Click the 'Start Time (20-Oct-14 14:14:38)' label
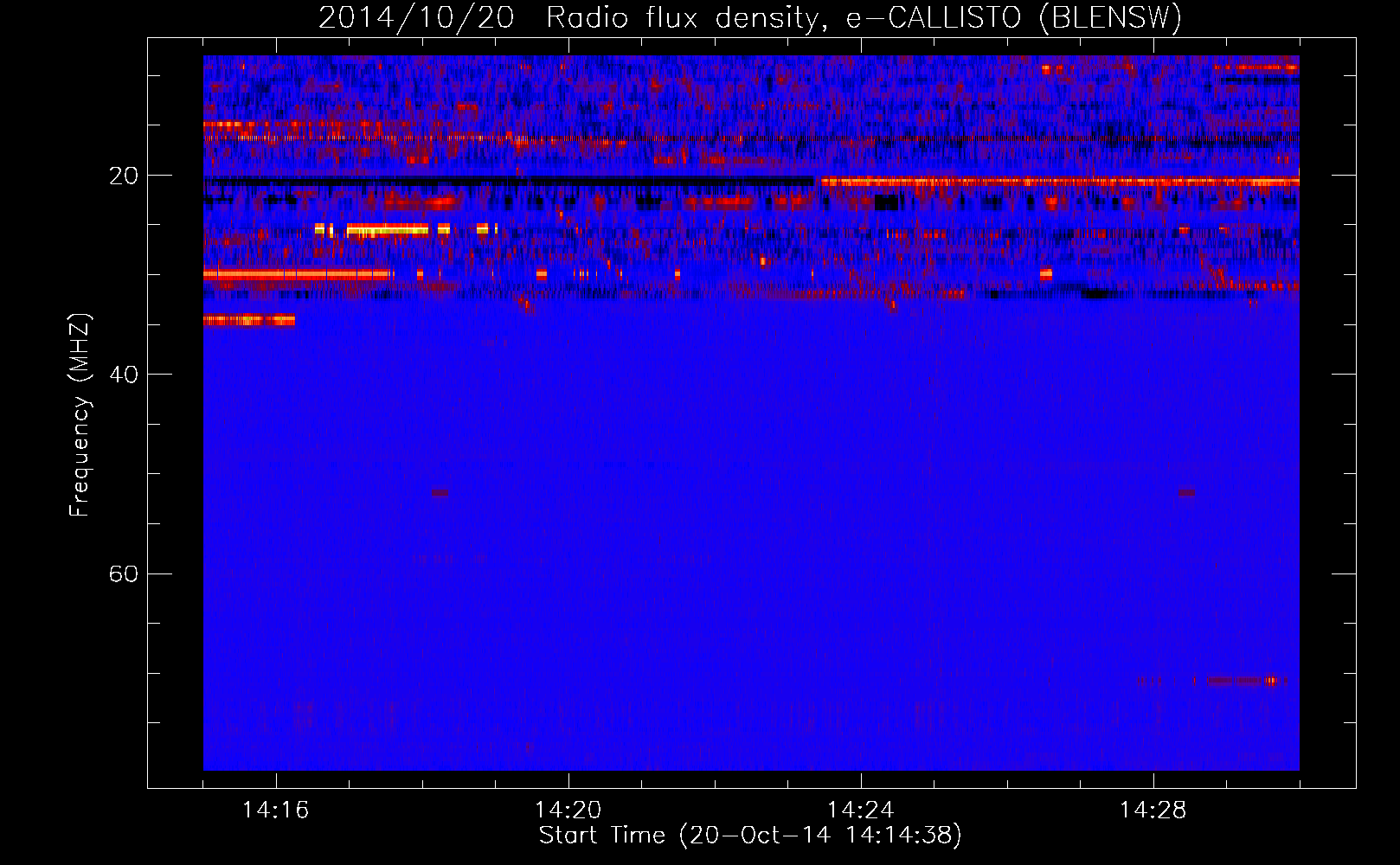 tap(750, 836)
